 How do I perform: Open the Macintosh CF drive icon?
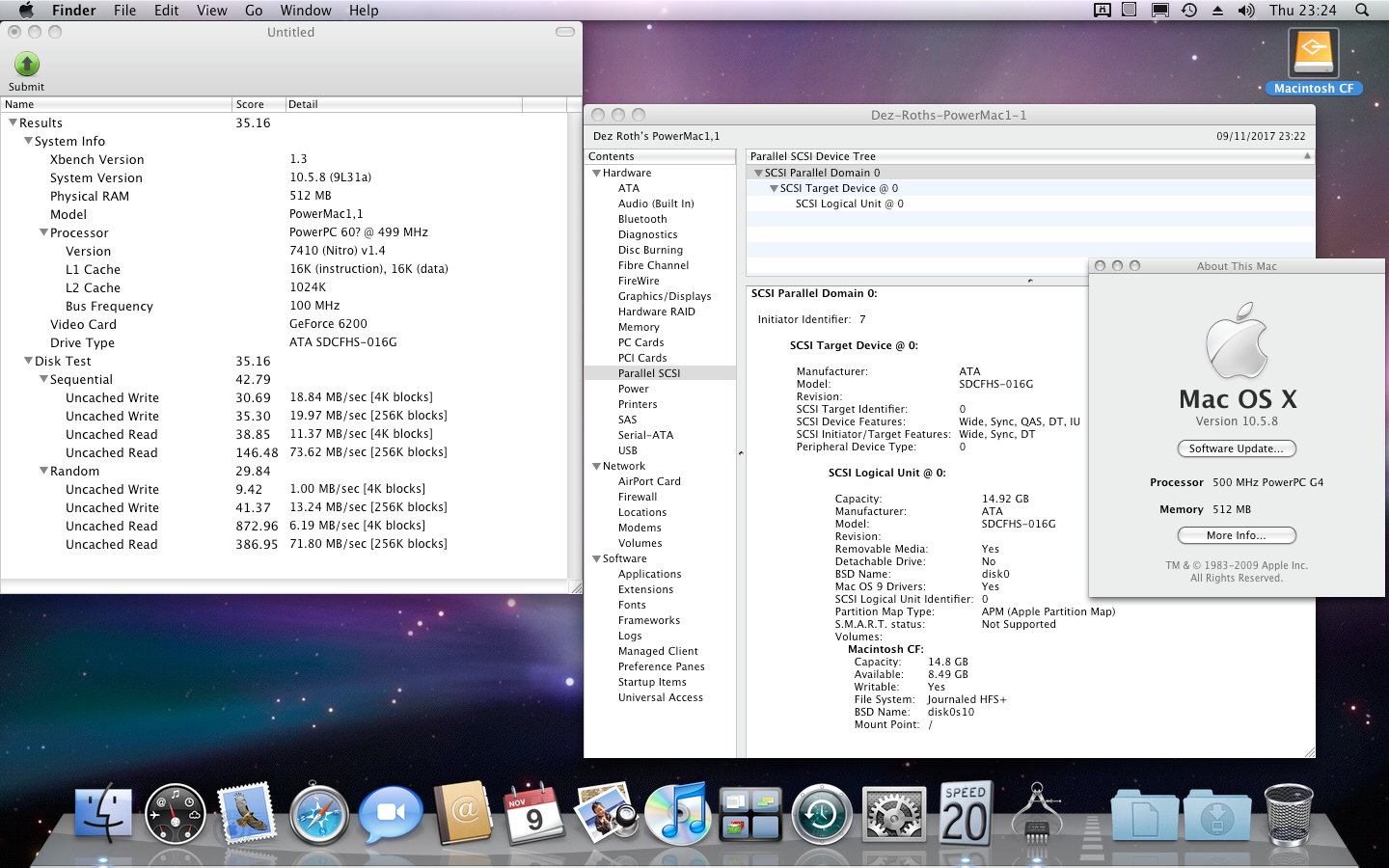coord(1313,54)
